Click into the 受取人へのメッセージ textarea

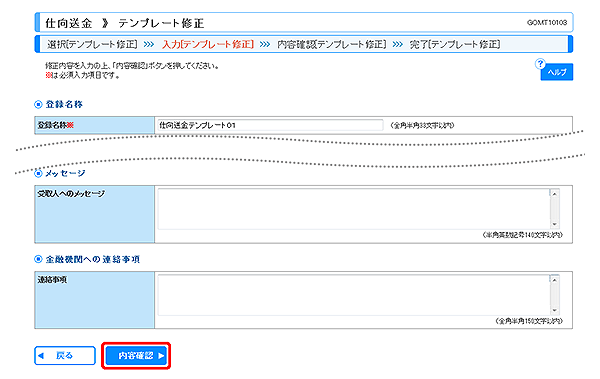(354, 209)
